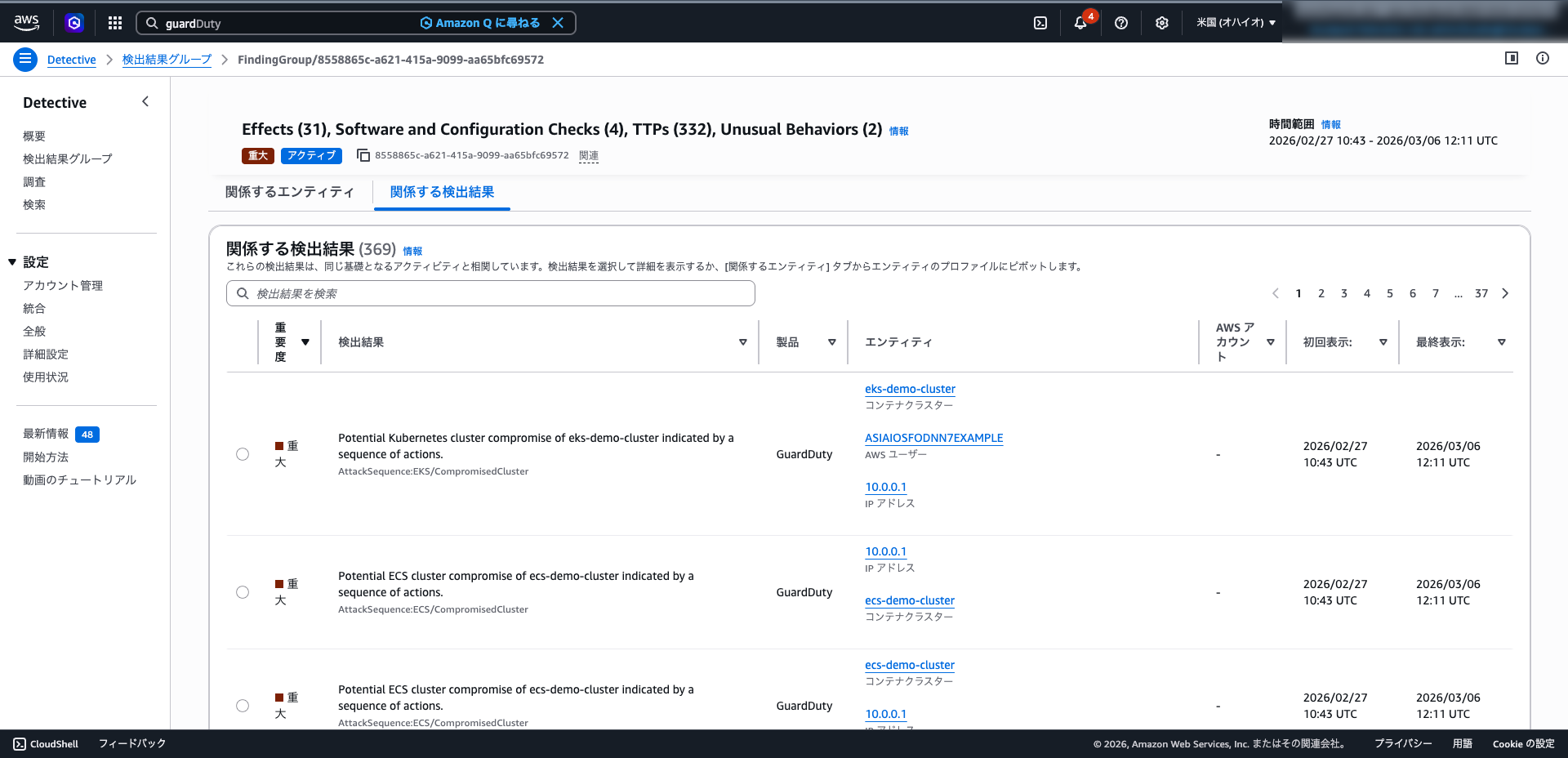Open the AWS services grid menu
Viewport: 1568px width, 758px height.
pos(115,23)
